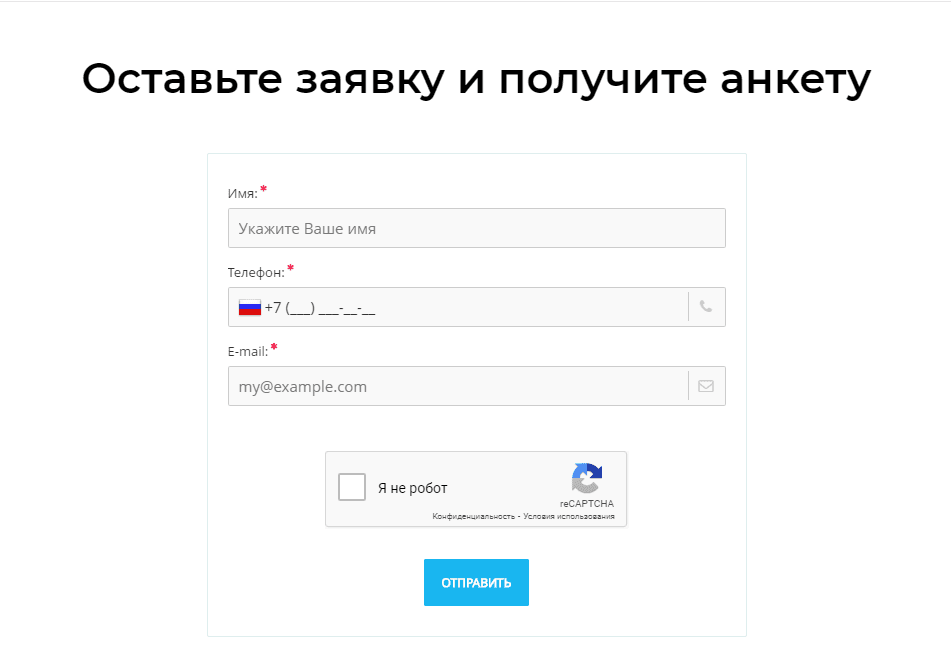Viewport: 951px width, 649px height.
Task: Click the Russian flag country selector
Action: click(250, 307)
